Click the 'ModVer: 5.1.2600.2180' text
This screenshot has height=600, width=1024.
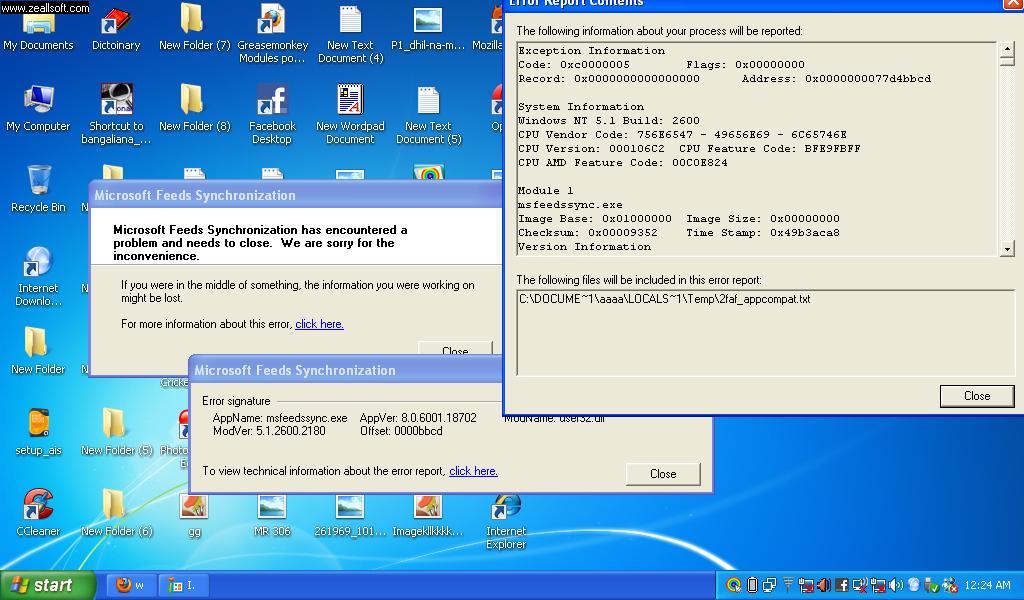click(x=269, y=431)
